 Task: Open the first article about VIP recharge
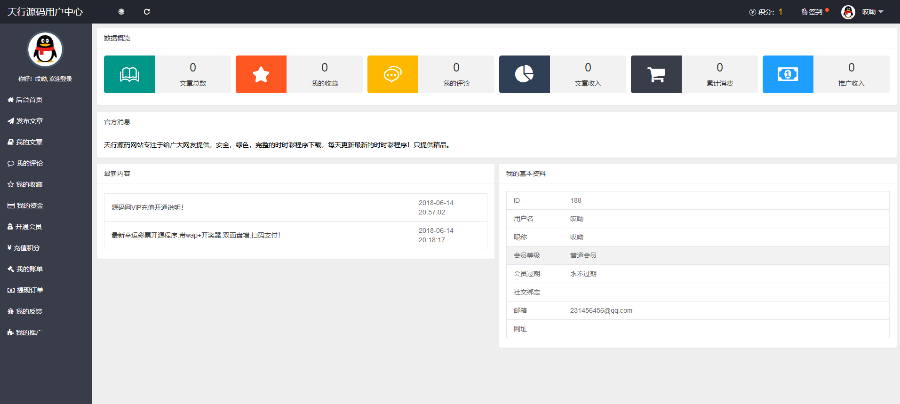148,208
